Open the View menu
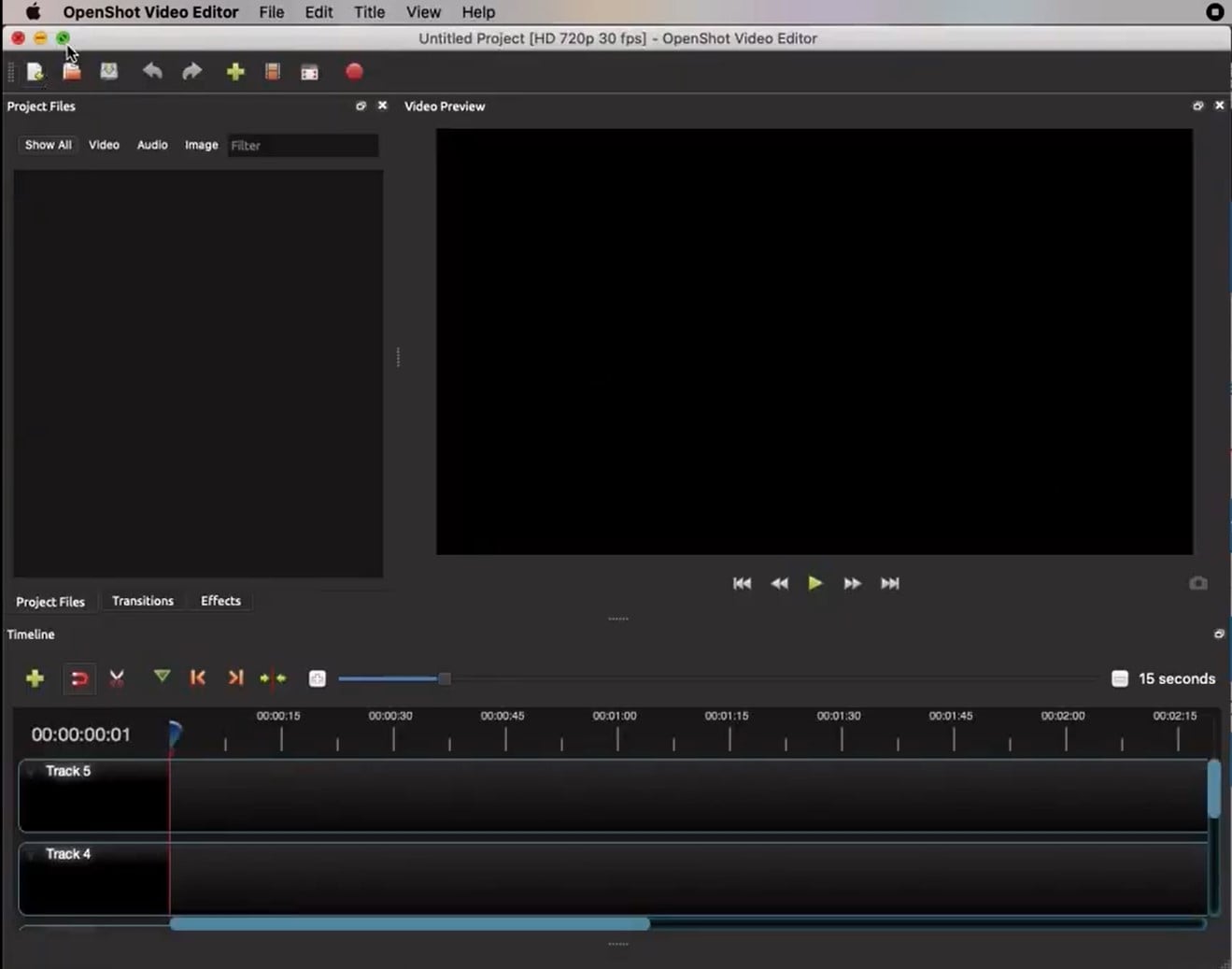This screenshot has height=969, width=1232. click(x=423, y=12)
